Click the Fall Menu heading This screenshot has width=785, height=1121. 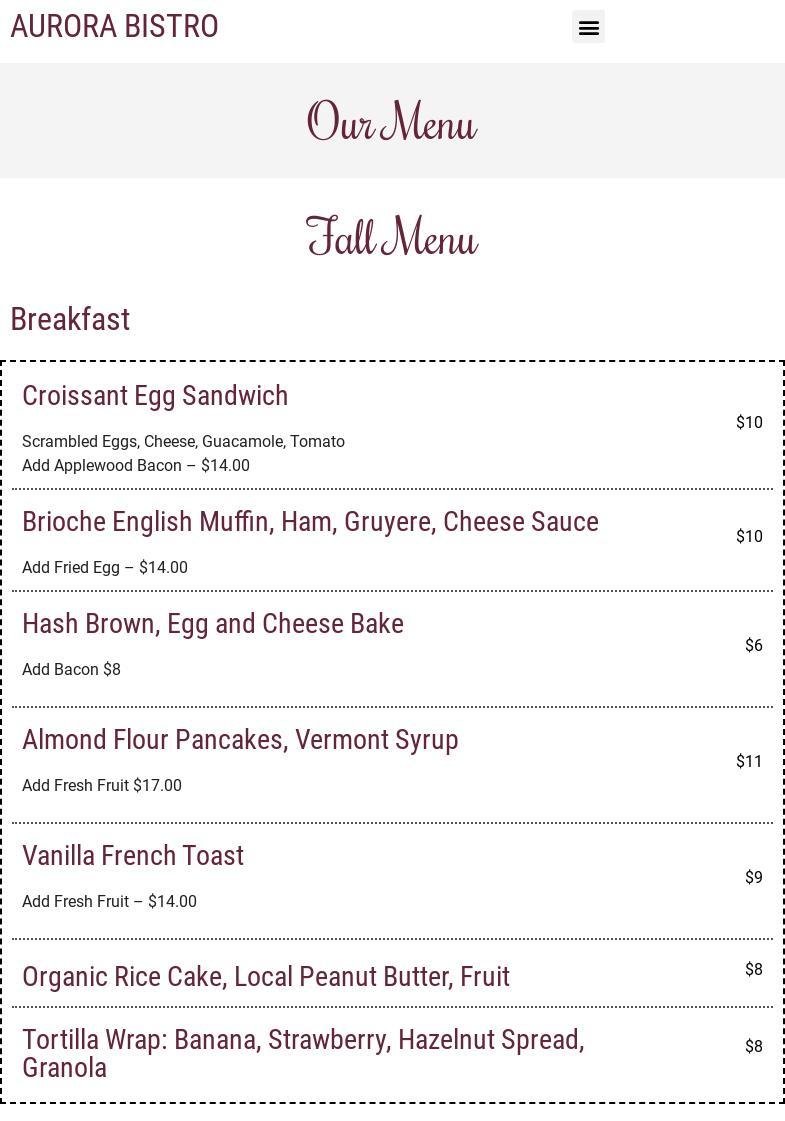392,238
